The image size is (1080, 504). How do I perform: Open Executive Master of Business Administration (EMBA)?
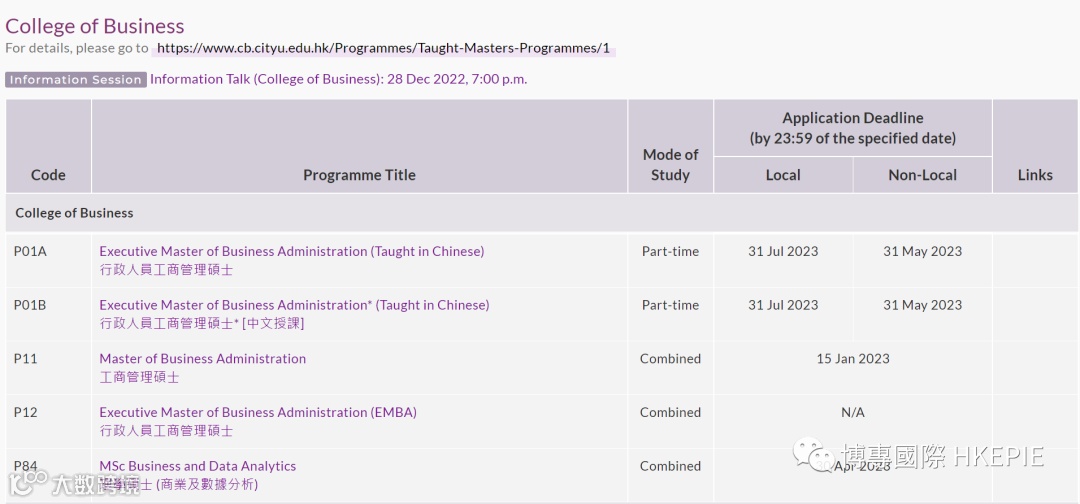coord(258,412)
